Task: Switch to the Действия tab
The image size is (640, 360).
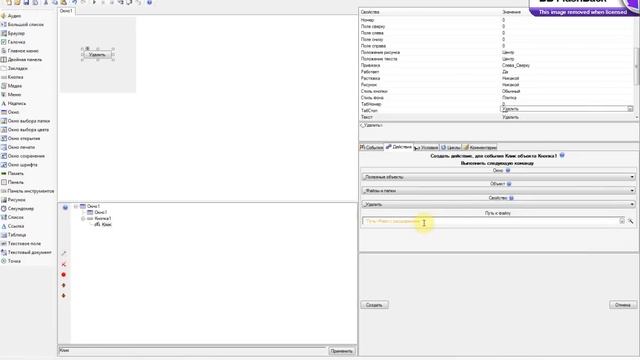Action: tap(399, 147)
